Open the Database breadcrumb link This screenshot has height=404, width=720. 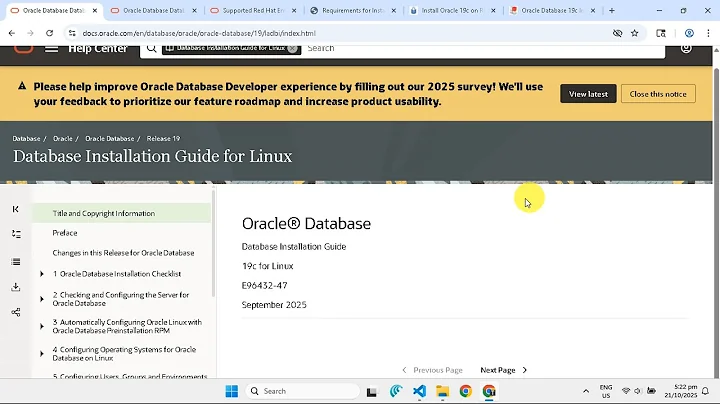[26, 139]
